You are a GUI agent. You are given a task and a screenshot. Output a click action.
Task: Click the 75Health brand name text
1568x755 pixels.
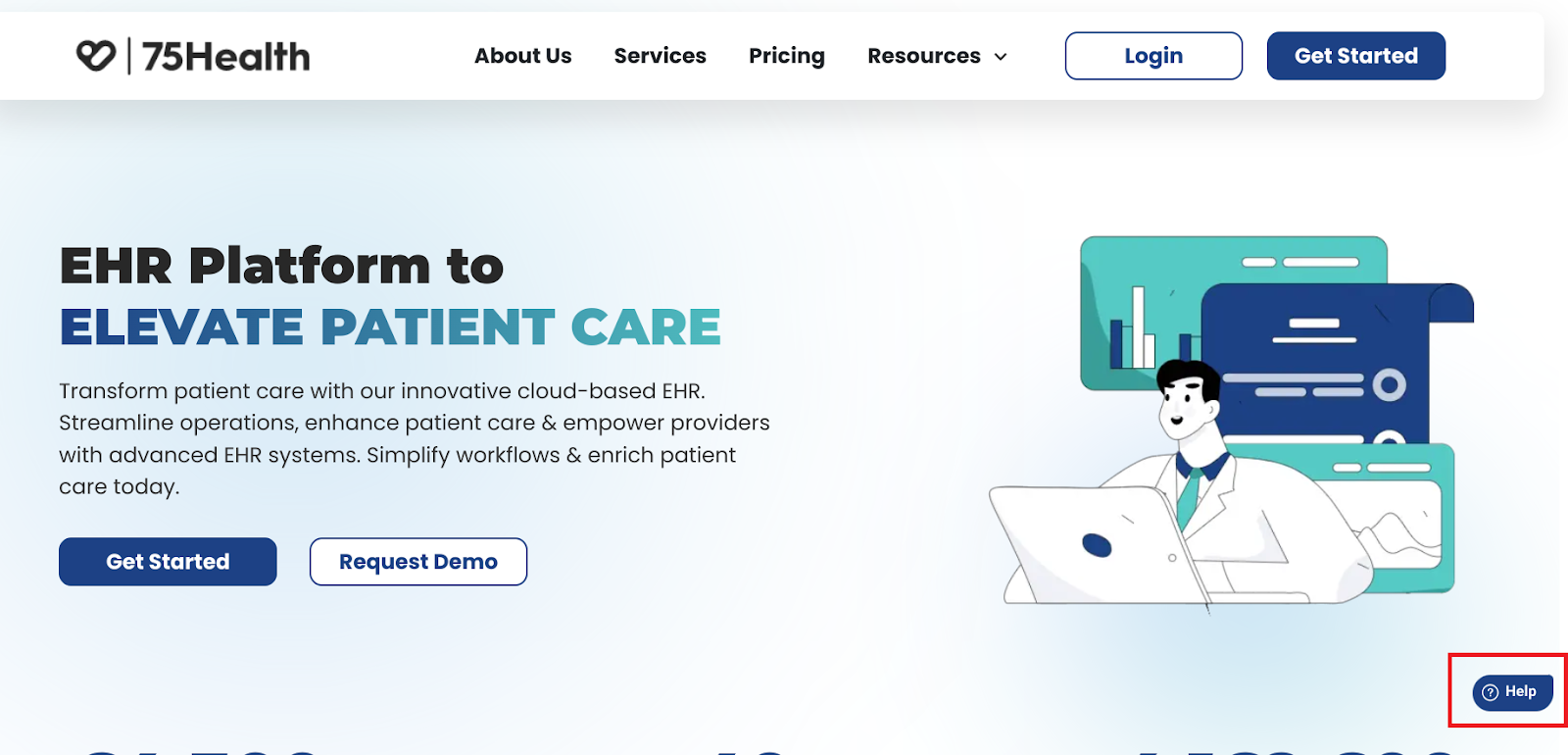[x=226, y=57]
